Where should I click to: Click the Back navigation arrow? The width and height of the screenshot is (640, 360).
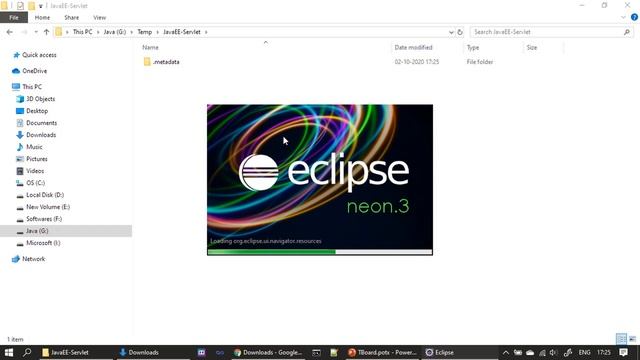pos(10,32)
